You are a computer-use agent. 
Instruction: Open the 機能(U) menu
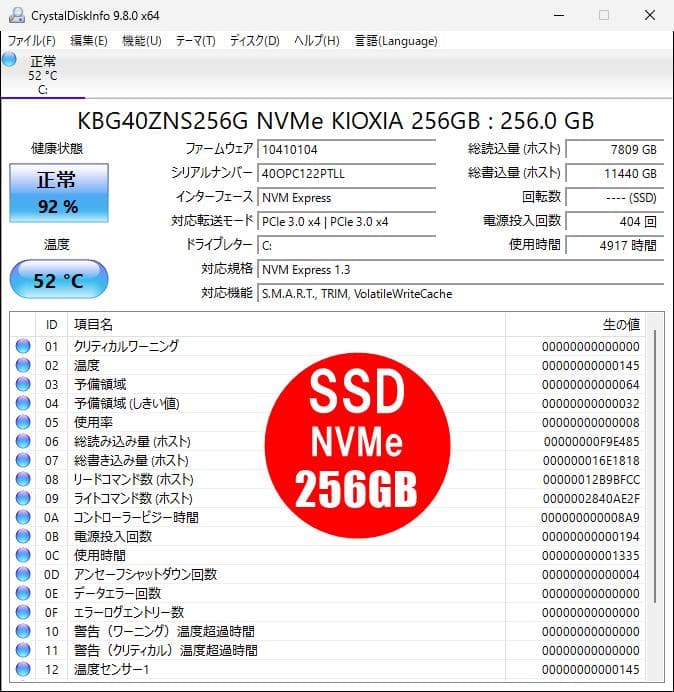point(142,41)
